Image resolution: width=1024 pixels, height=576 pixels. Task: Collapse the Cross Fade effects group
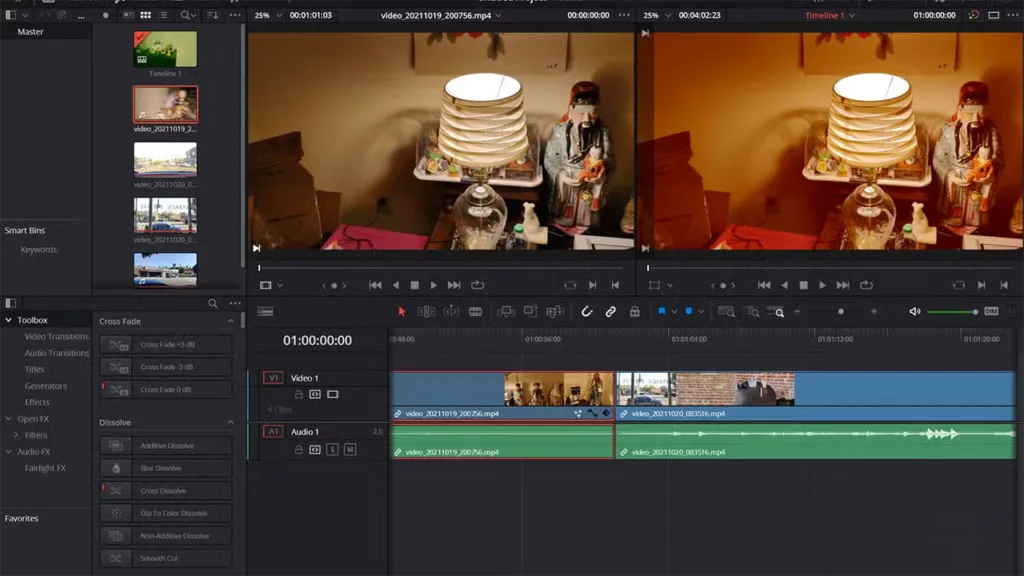click(x=231, y=321)
